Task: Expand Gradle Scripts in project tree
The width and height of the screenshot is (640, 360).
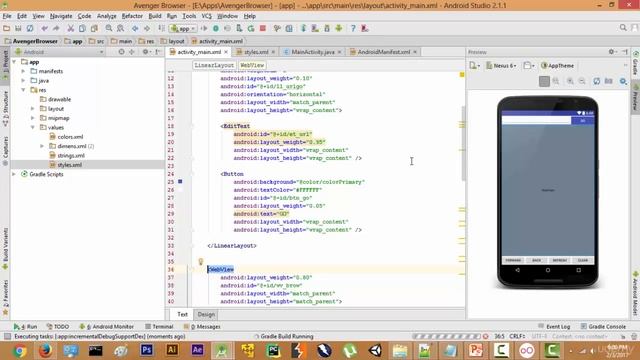Action: point(15,174)
